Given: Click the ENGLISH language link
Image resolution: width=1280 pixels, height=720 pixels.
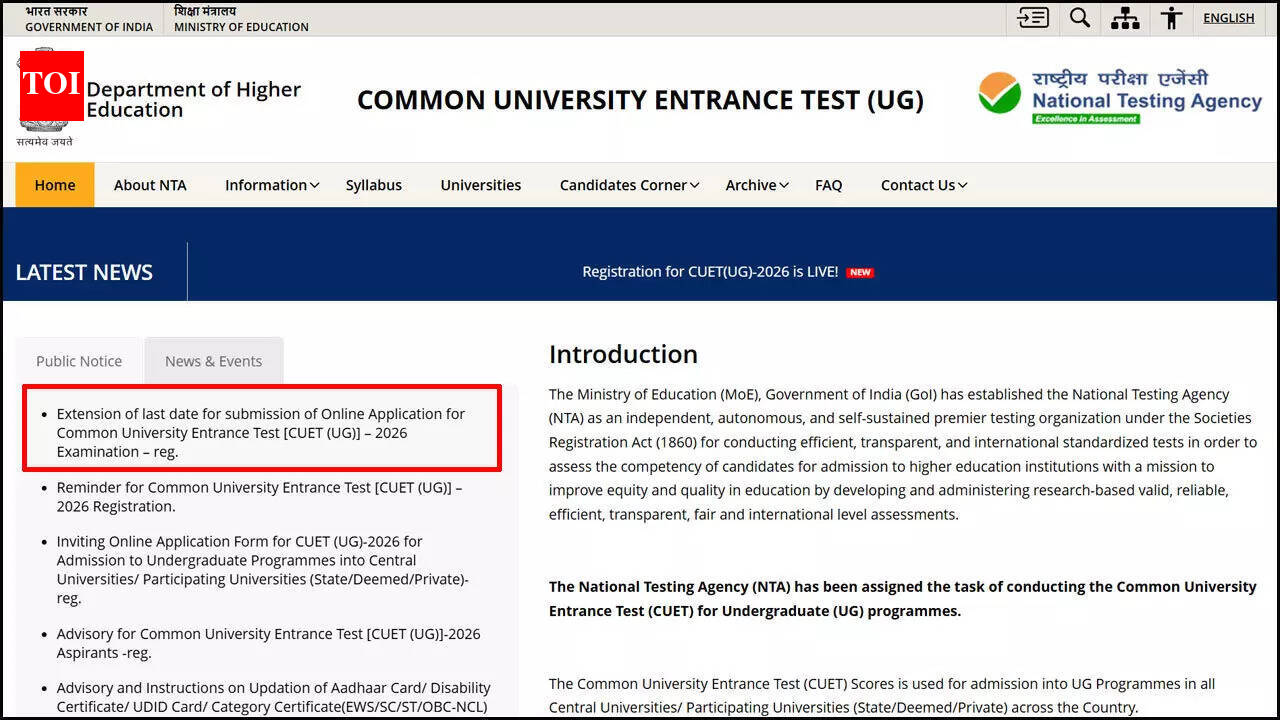Looking at the screenshot, I should tap(1228, 17).
